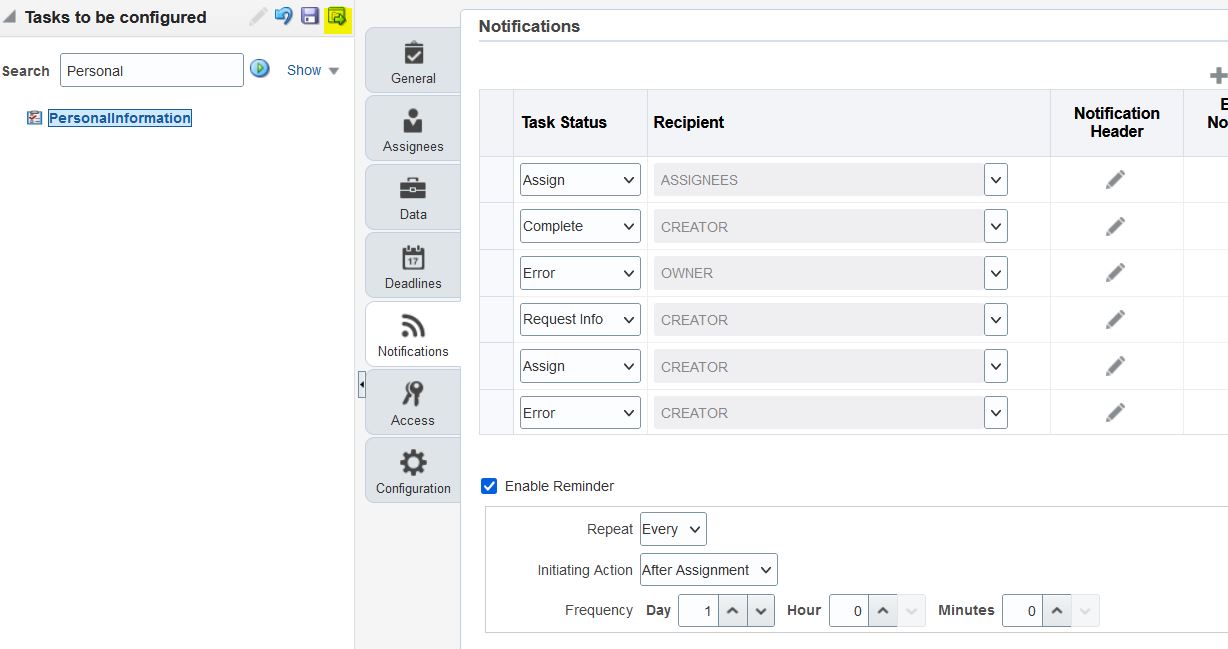Viewport: 1228px width, 649px height.
Task: Open recipient dropdown arrow in the Complete row
Action: 996,226
